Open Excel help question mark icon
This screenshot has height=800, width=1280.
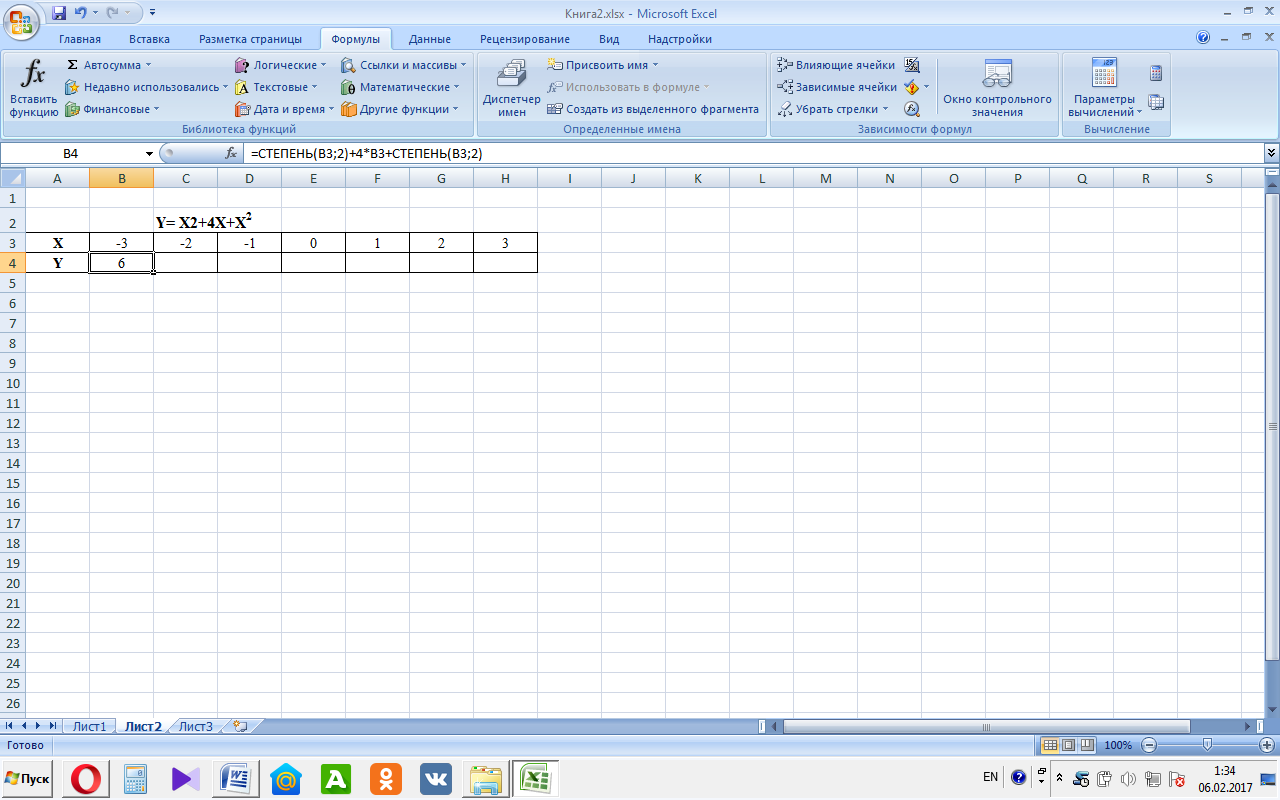tap(1203, 38)
